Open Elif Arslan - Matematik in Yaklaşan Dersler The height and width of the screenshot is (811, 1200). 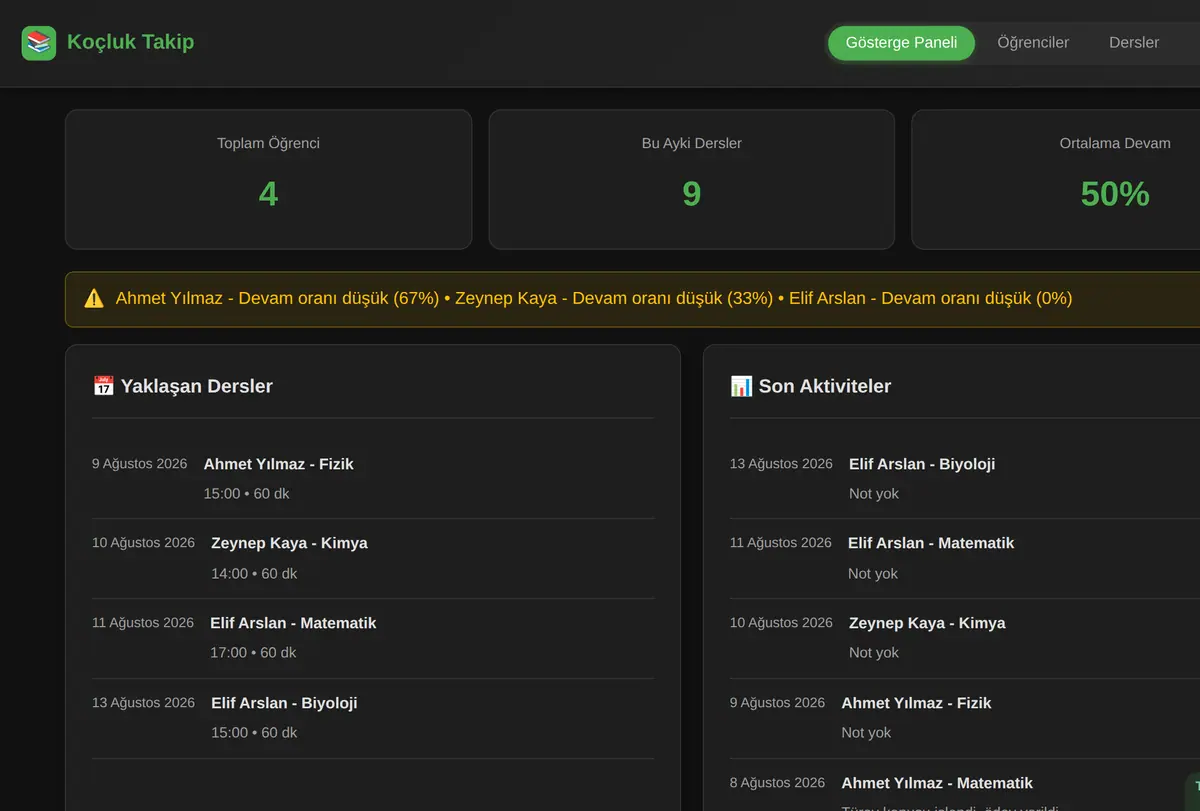pyautogui.click(x=293, y=623)
